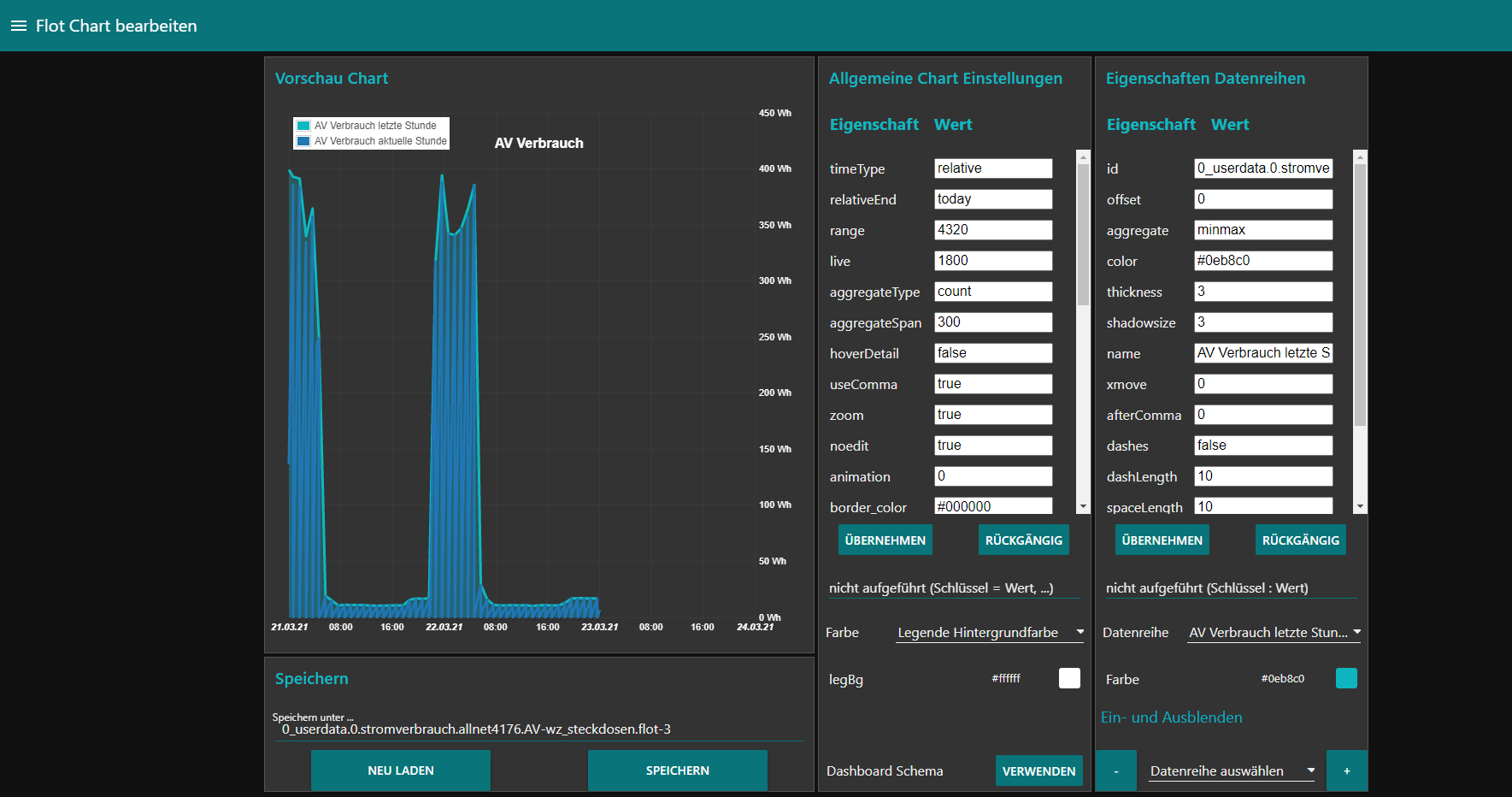Click chart settings scrollbar up arrow

[x=1083, y=156]
